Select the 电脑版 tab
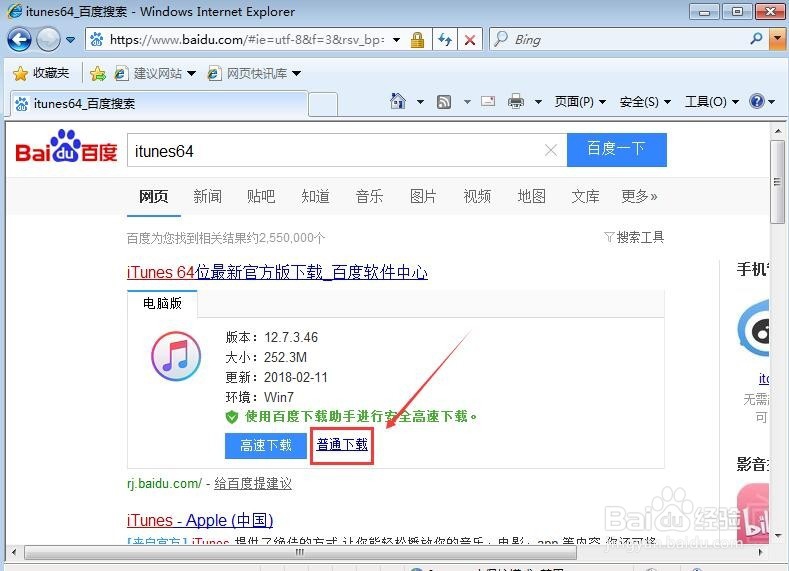The width and height of the screenshot is (789, 571). [162, 303]
